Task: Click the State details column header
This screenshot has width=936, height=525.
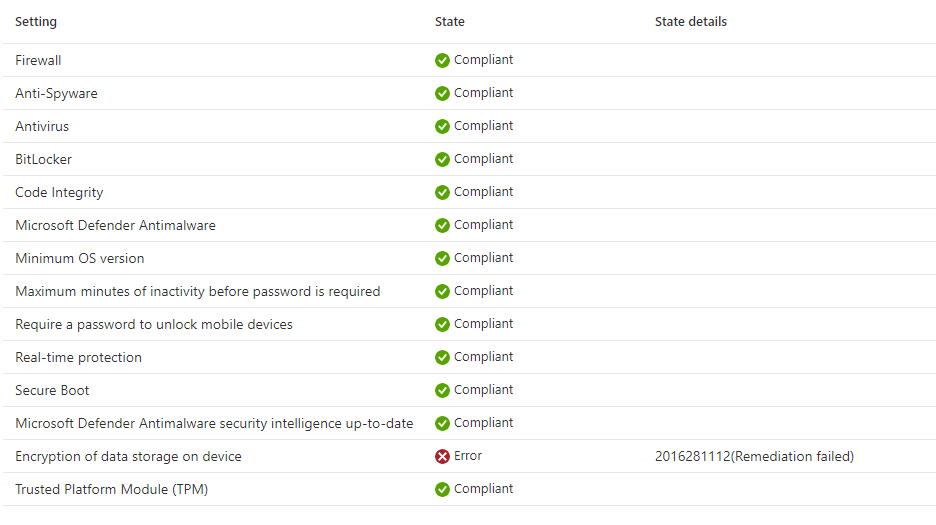Action: 691,22
